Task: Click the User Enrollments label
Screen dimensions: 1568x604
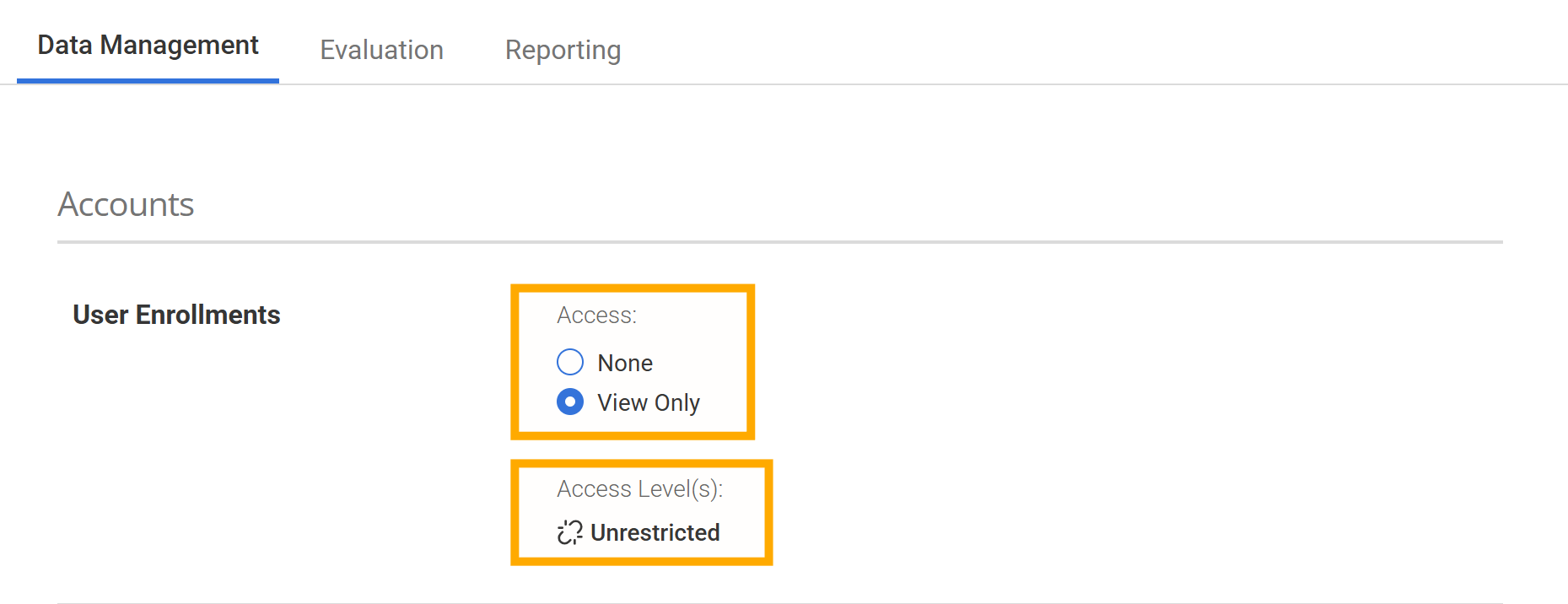Action: [x=175, y=315]
